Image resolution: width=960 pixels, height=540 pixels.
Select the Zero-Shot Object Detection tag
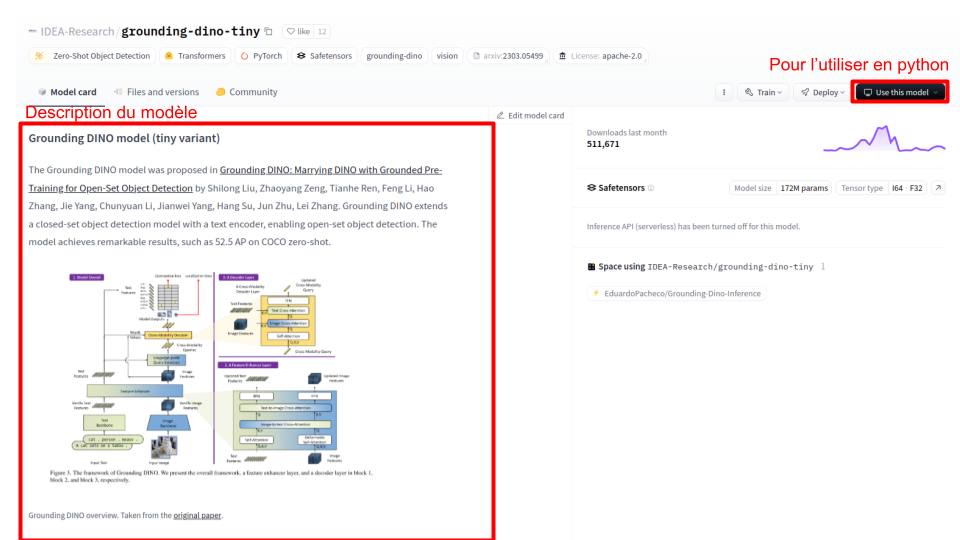click(x=92, y=56)
